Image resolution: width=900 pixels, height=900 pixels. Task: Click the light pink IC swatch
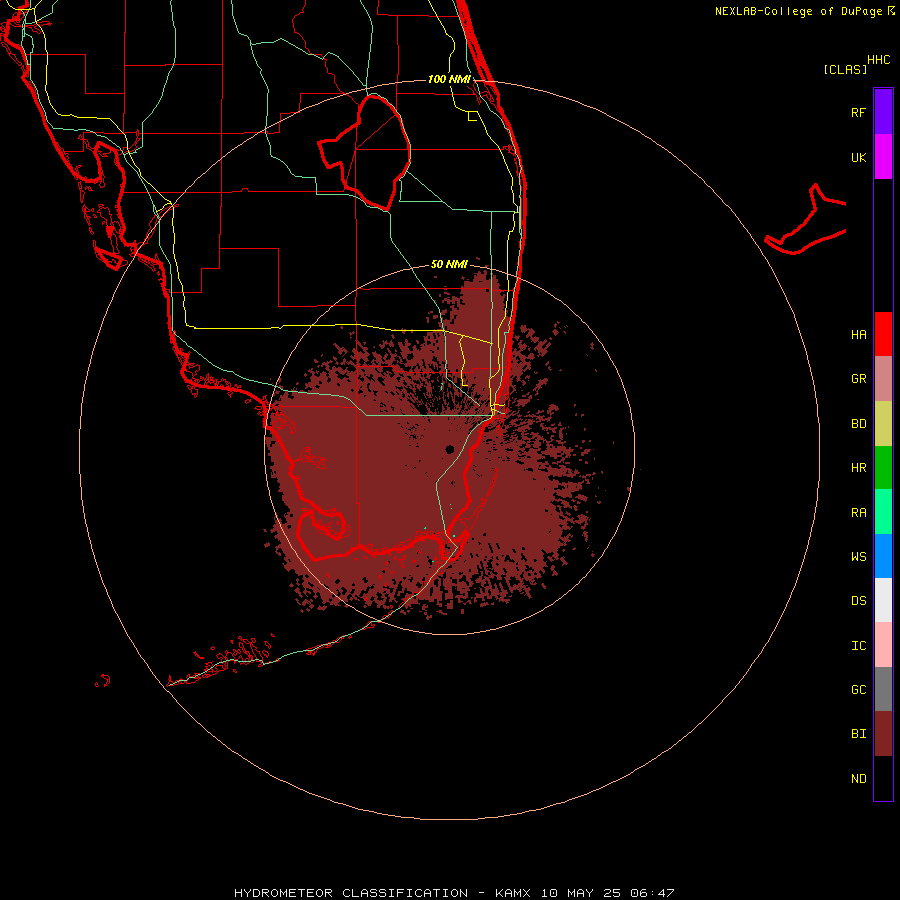[x=883, y=645]
